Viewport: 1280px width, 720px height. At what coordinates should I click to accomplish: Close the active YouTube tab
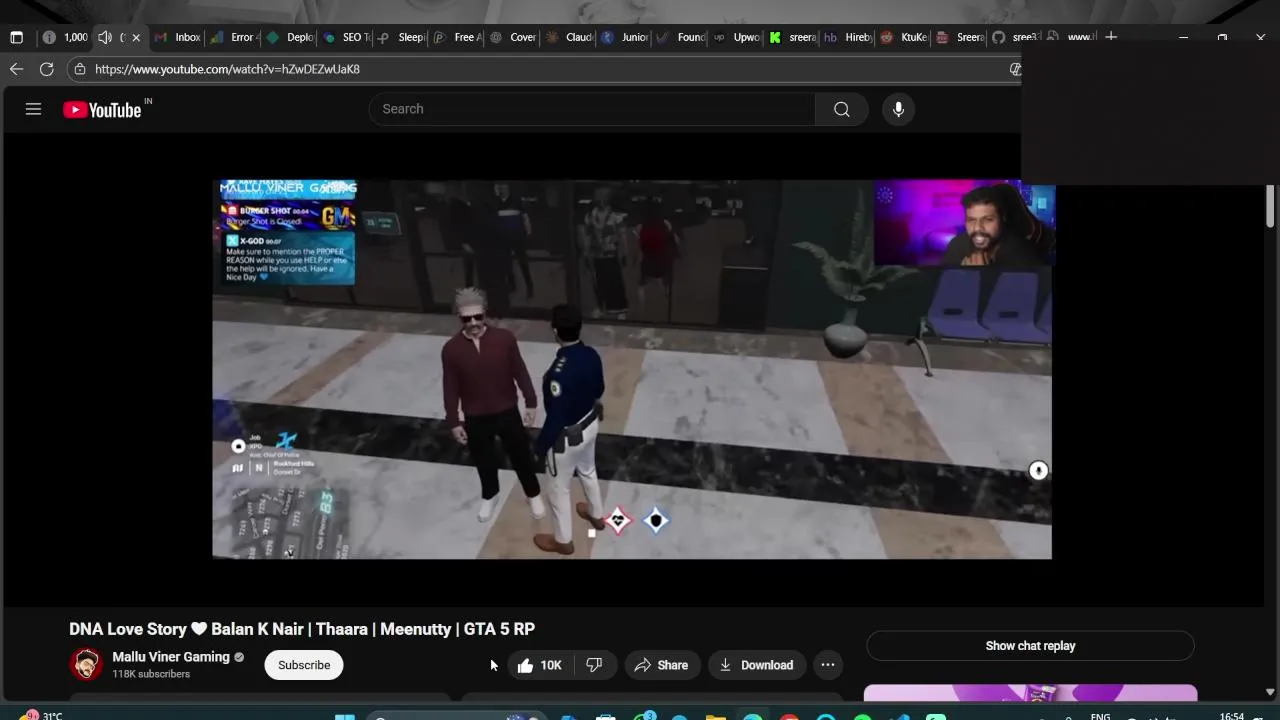(136, 37)
